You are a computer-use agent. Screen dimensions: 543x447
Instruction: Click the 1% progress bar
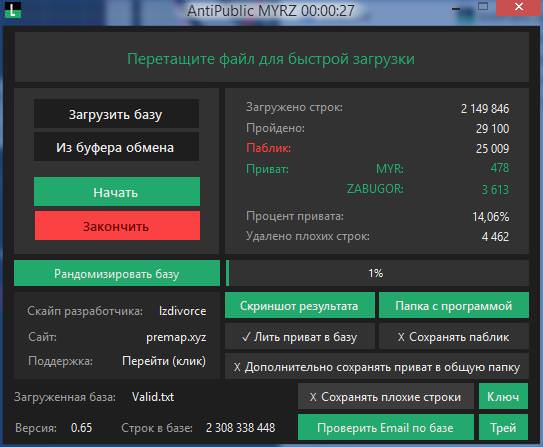tap(377, 273)
